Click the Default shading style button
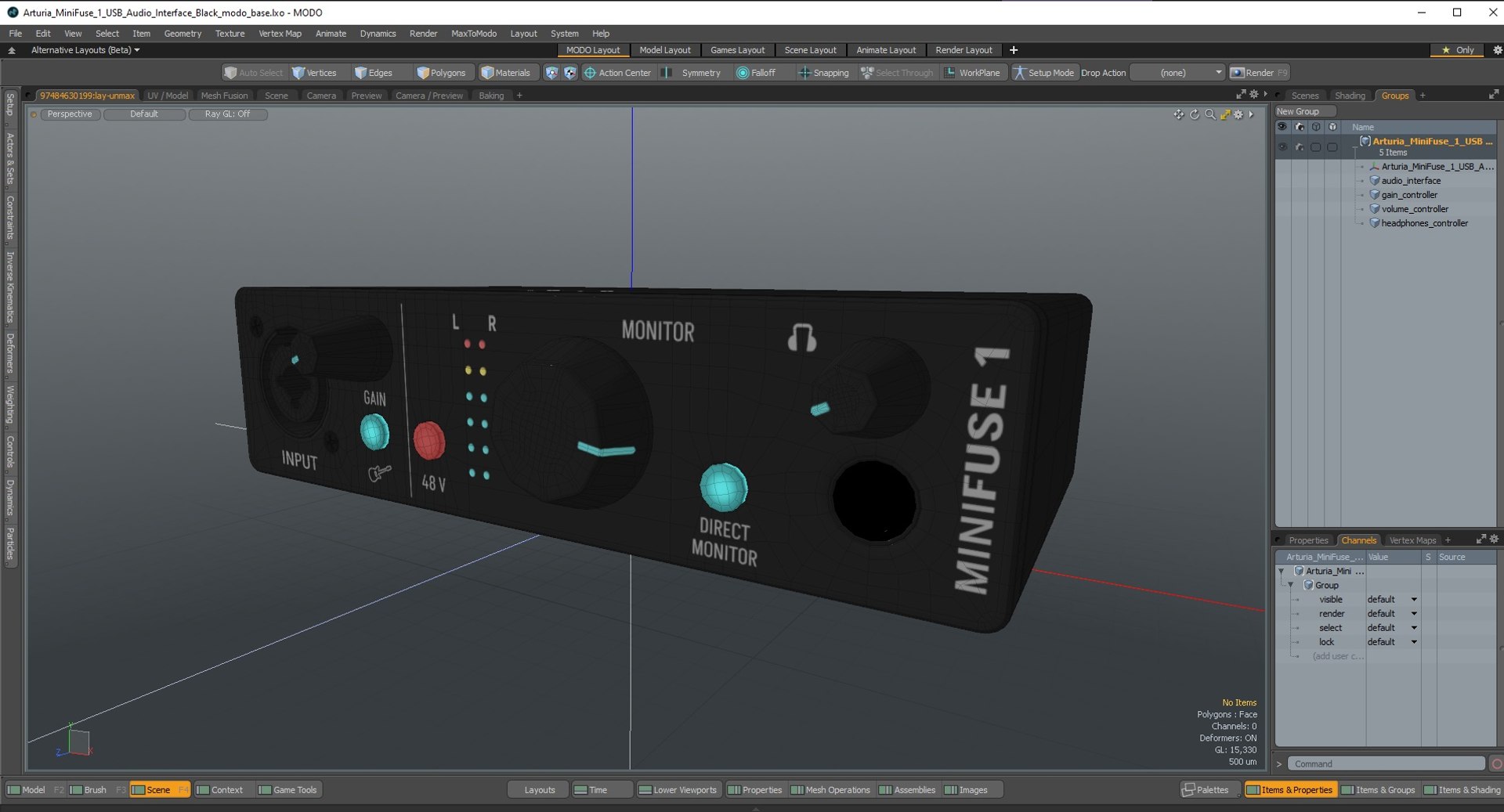 144,114
